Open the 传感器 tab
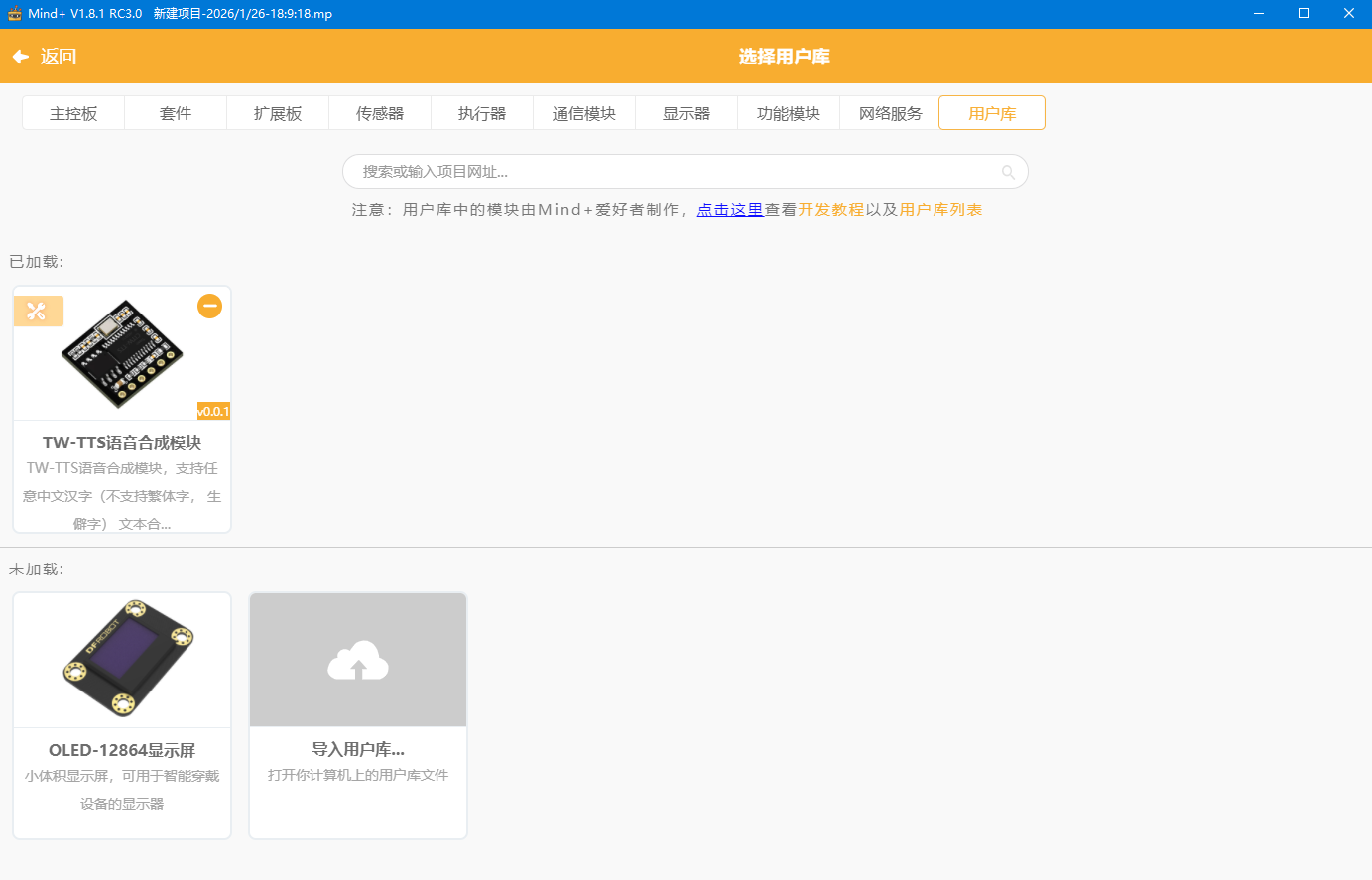1372x880 pixels. point(380,113)
